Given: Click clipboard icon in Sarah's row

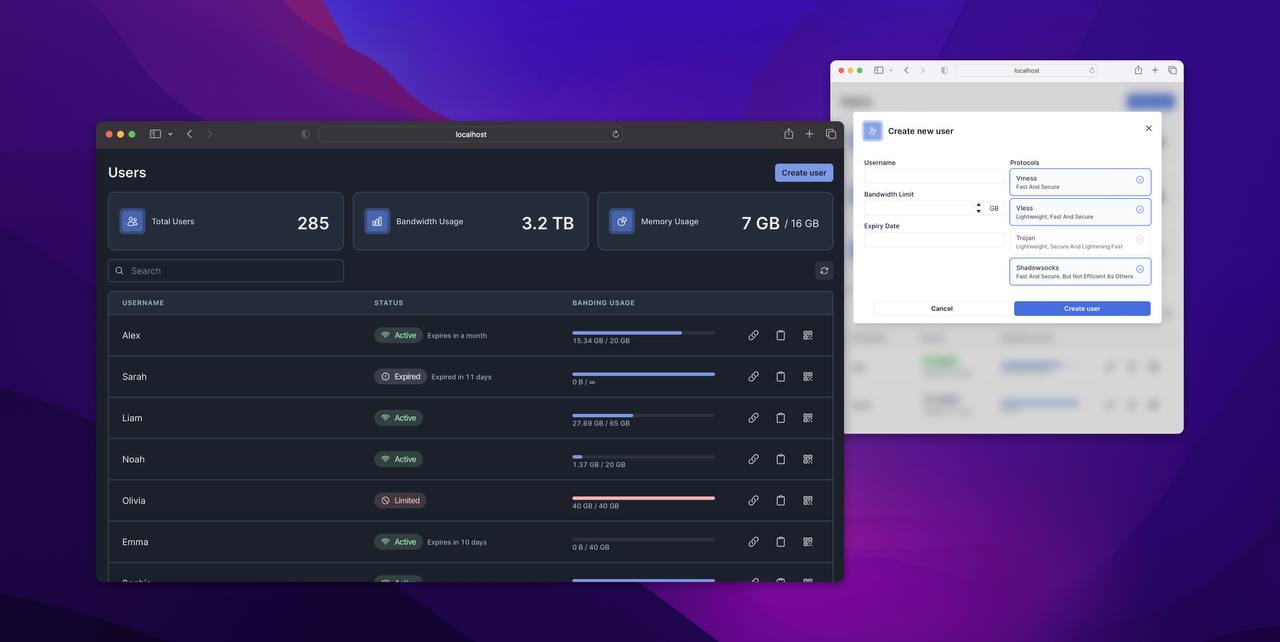Looking at the screenshot, I should click(x=781, y=377).
